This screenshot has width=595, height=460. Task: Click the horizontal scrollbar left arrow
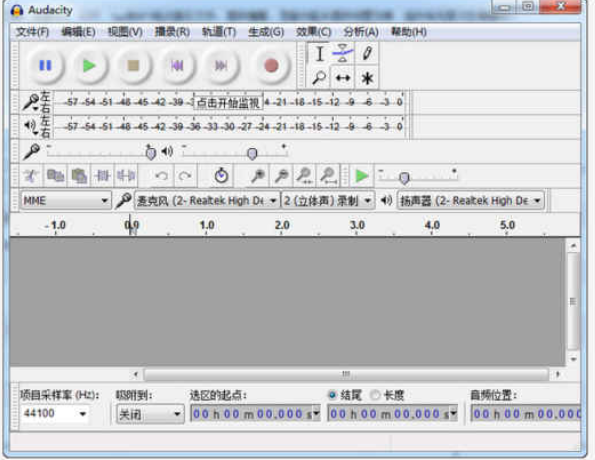click(x=136, y=374)
